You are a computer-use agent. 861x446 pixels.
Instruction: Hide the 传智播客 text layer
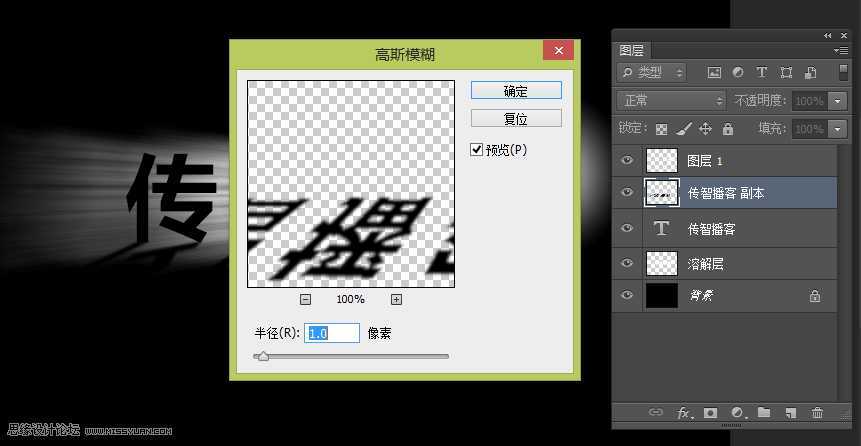pyautogui.click(x=627, y=227)
